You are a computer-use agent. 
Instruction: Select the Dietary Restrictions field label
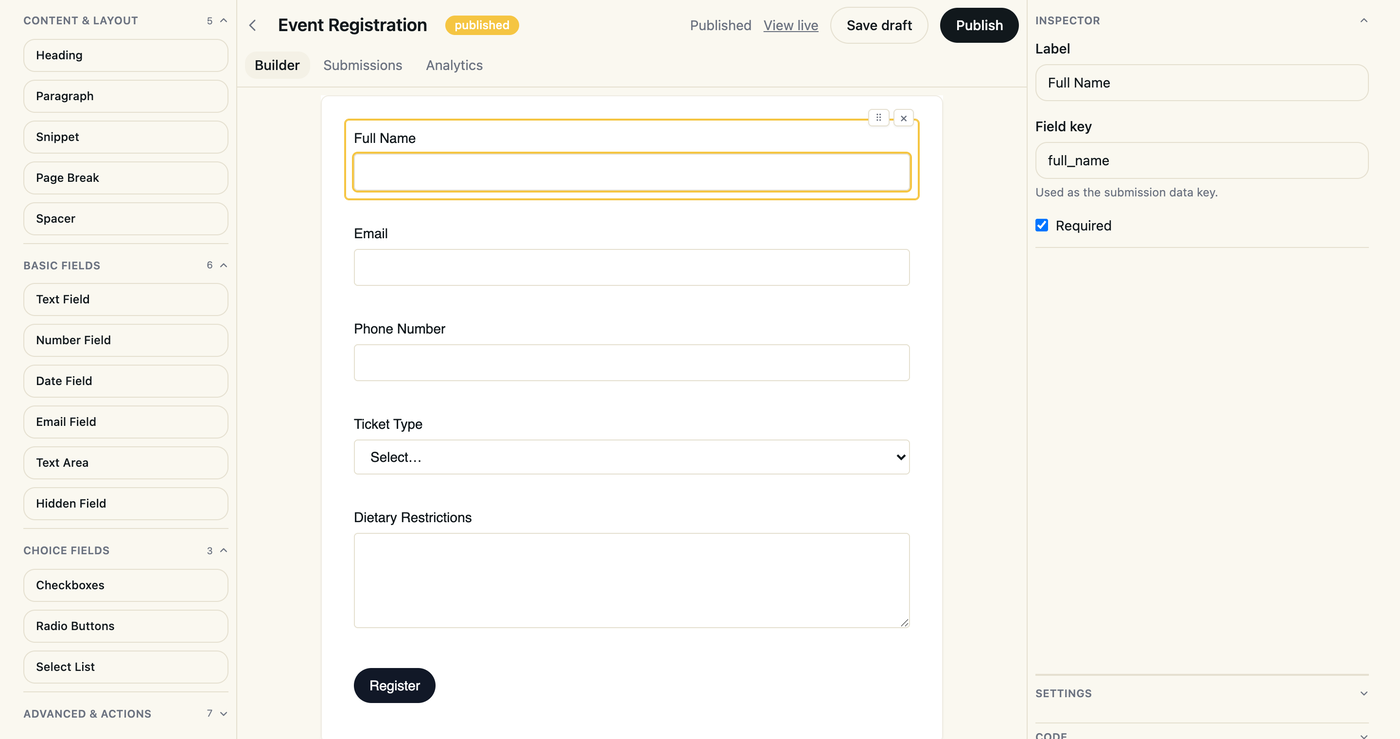413,517
